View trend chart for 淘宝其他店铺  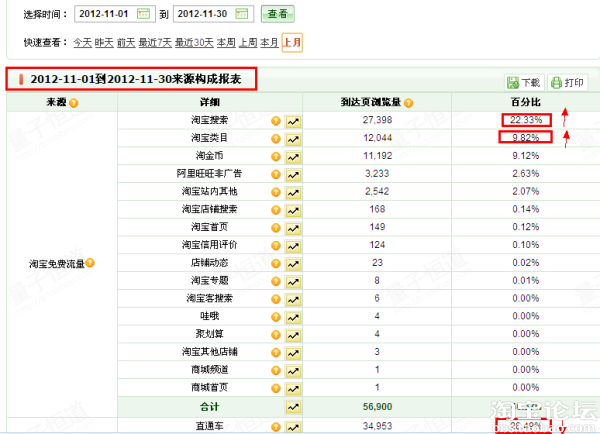click(x=293, y=353)
